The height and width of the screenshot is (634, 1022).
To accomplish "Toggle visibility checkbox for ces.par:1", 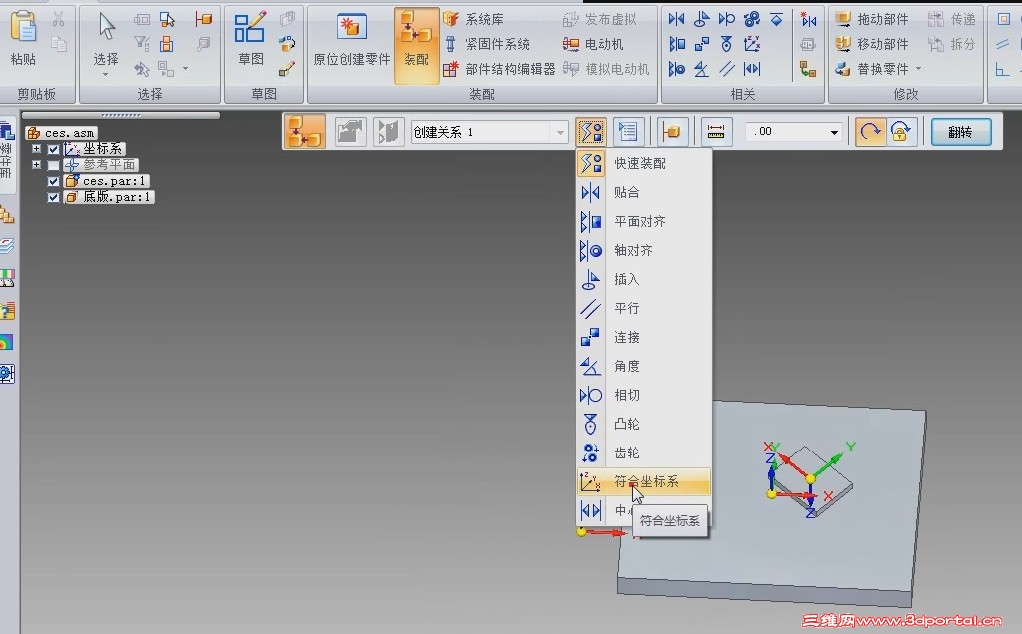I will coord(54,182).
